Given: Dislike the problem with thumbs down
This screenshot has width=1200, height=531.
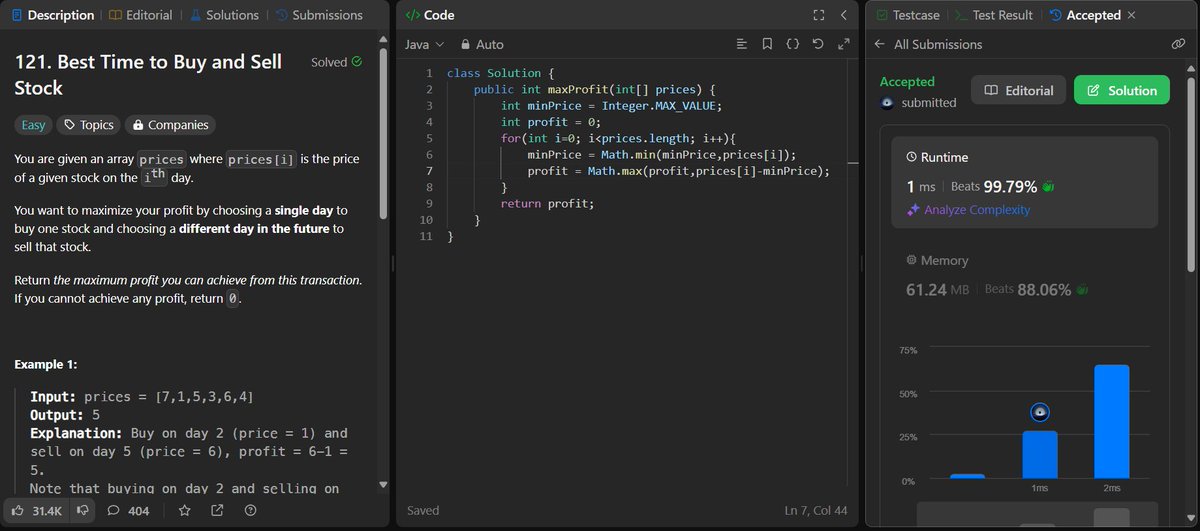Looking at the screenshot, I should pyautogui.click(x=83, y=511).
